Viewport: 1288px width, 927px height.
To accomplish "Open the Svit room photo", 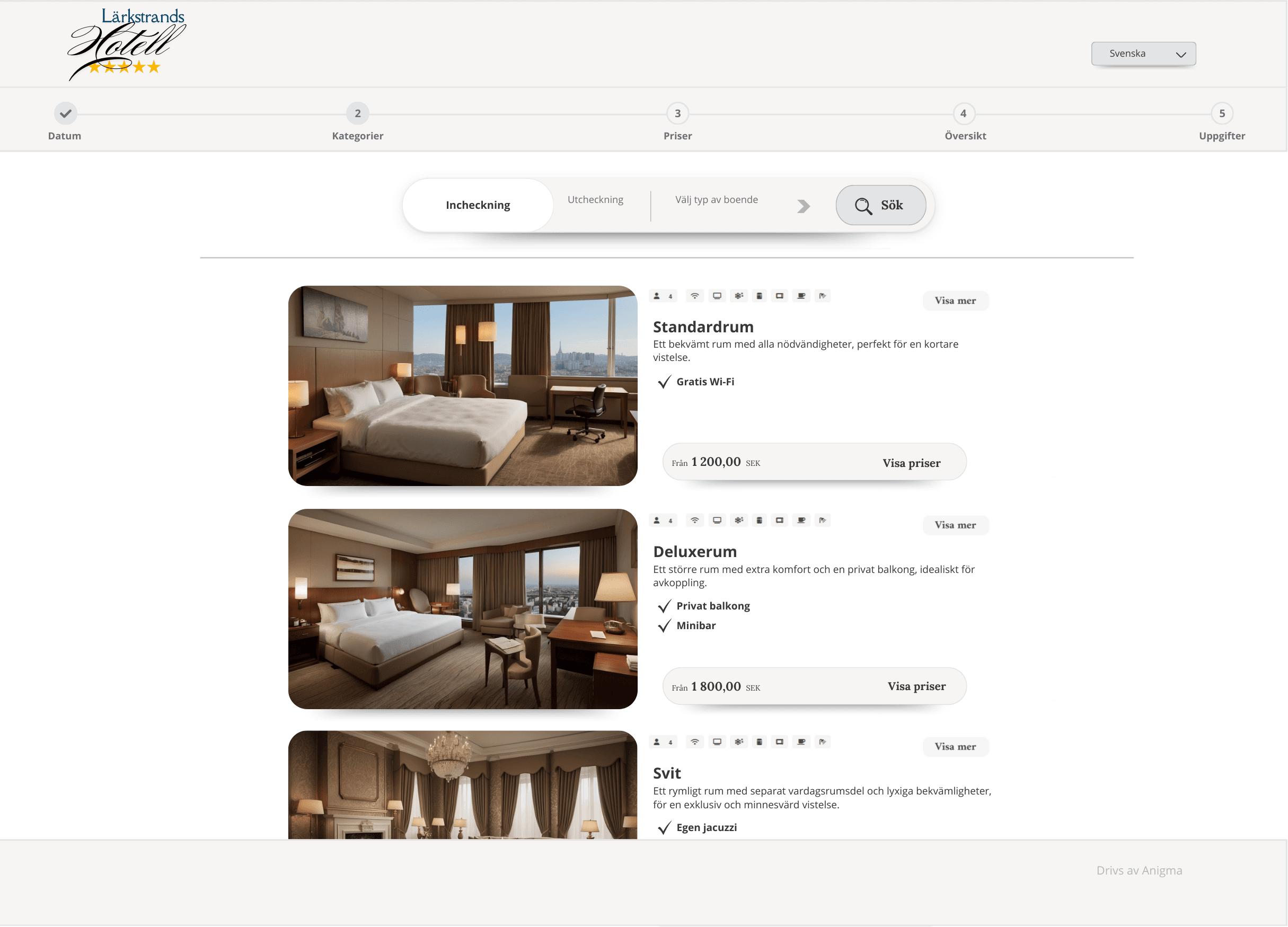I will coord(463,785).
